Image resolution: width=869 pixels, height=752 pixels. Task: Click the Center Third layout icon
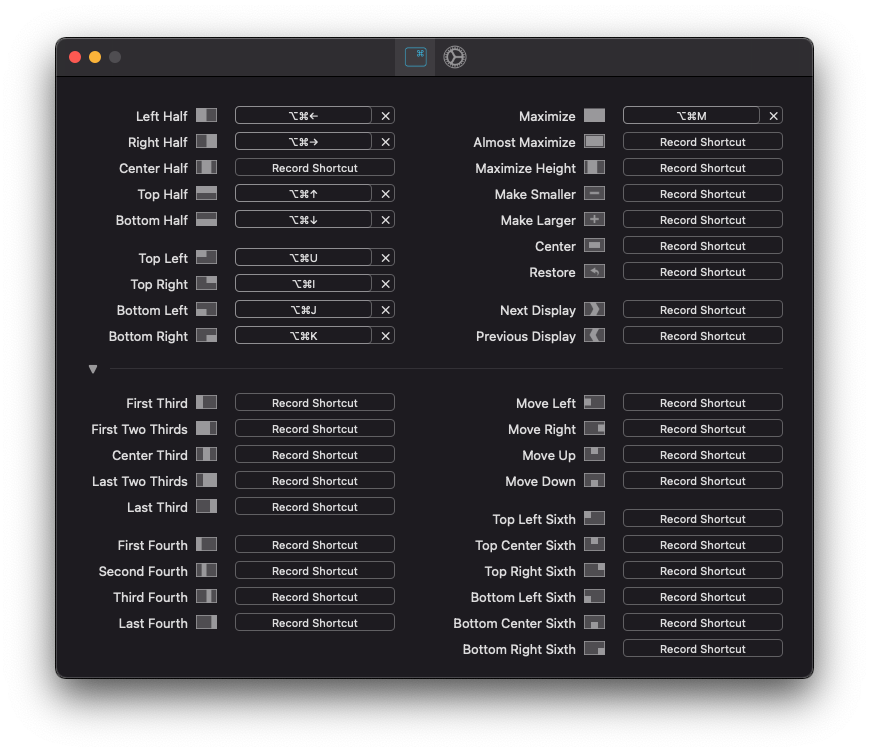[206, 455]
